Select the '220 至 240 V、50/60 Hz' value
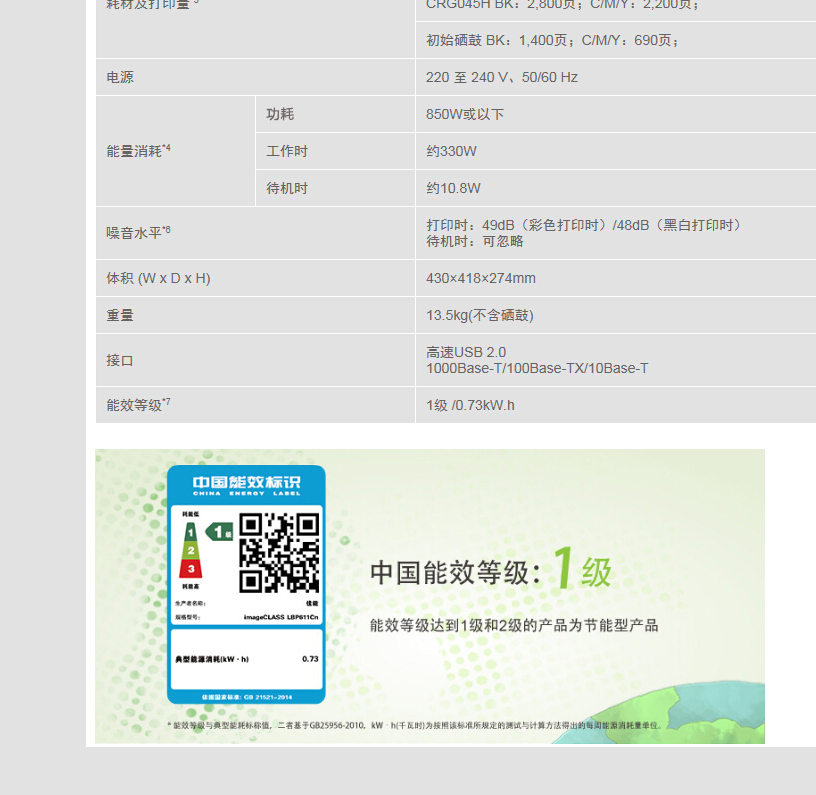Screen dimensions: 816x795 coord(502,77)
